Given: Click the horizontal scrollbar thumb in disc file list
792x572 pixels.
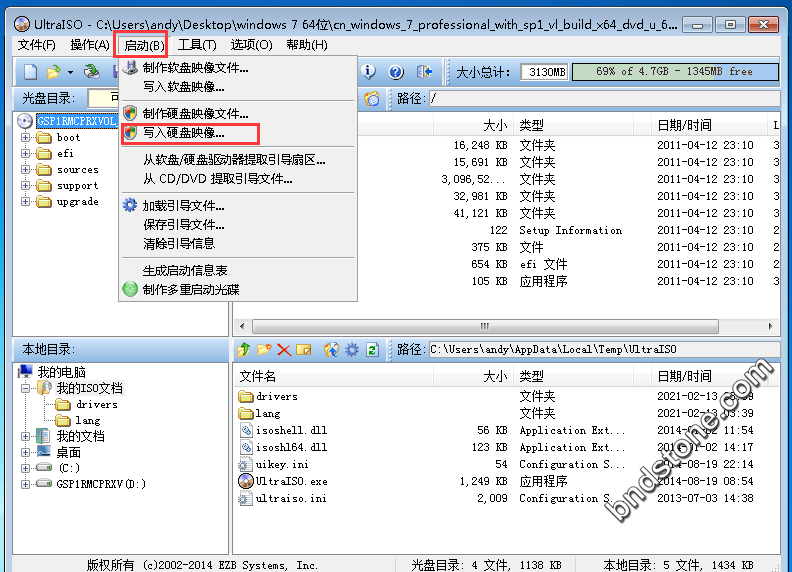Looking at the screenshot, I should pos(485,326).
